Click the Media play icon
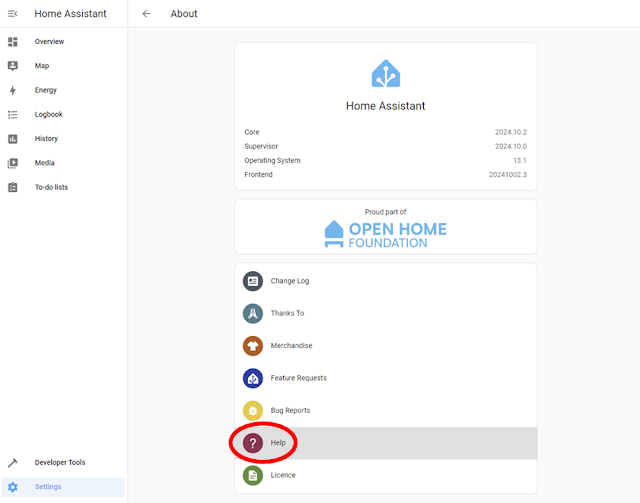 point(13,163)
